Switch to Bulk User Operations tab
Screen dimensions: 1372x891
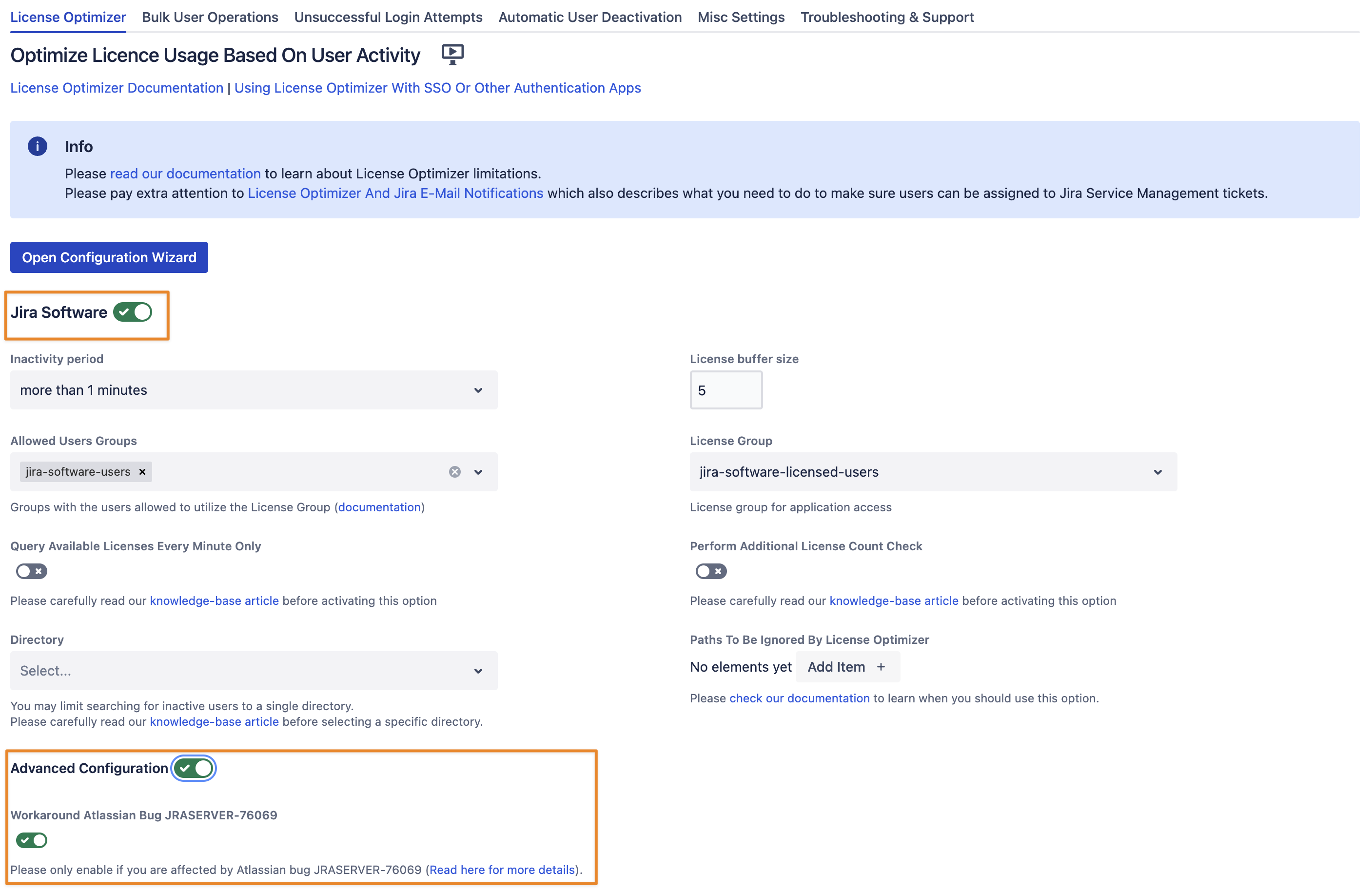pos(210,17)
